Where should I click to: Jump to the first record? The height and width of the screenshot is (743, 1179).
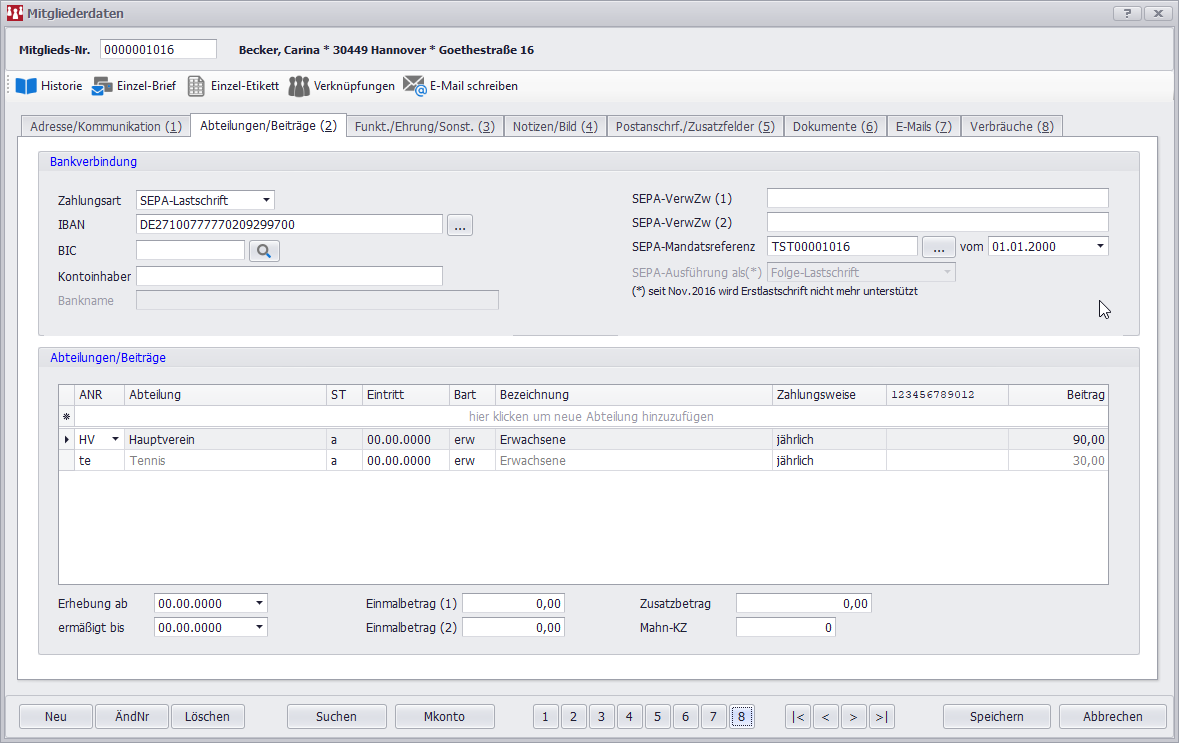798,716
